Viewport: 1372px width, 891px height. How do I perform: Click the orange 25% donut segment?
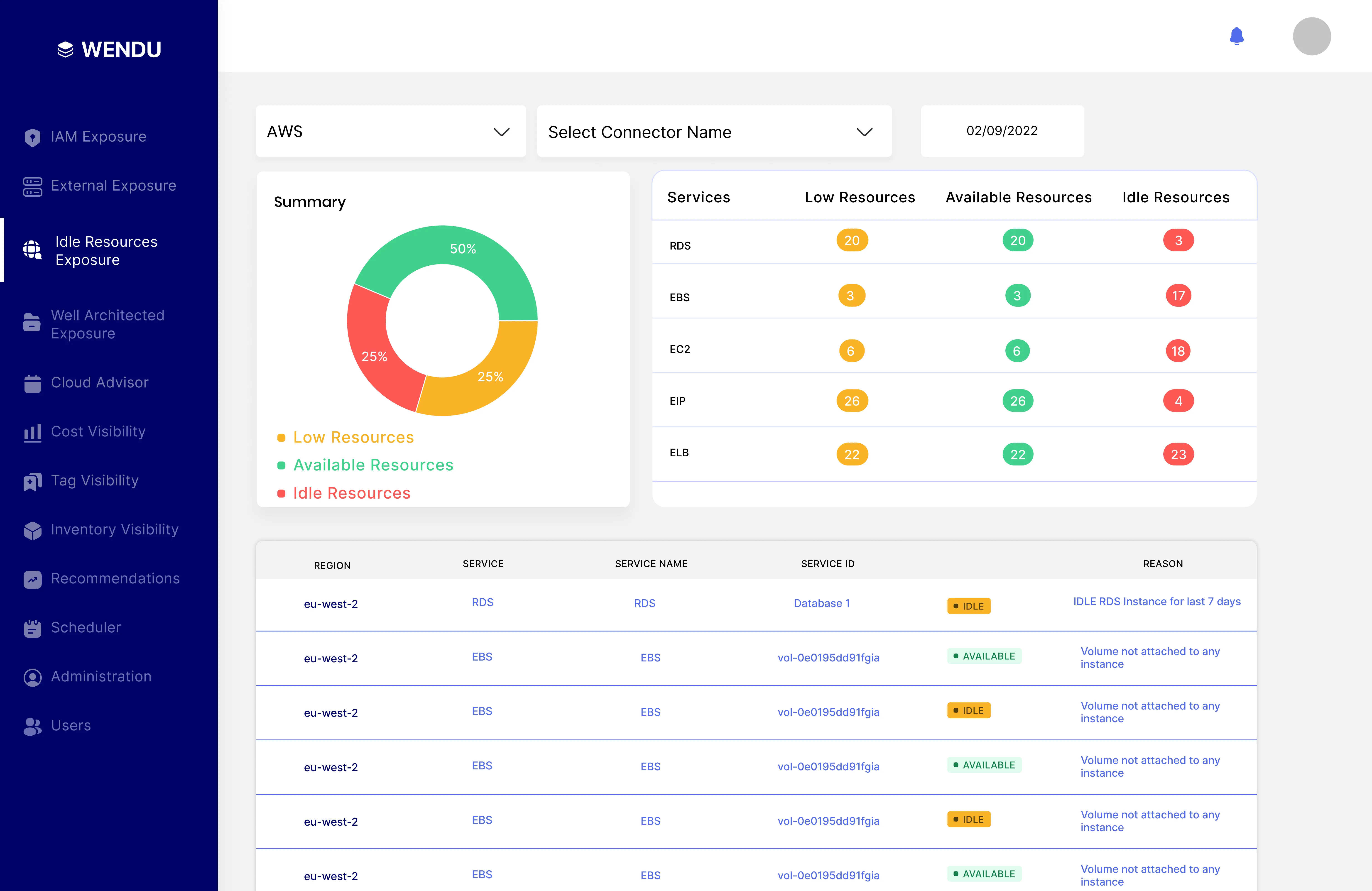click(490, 377)
